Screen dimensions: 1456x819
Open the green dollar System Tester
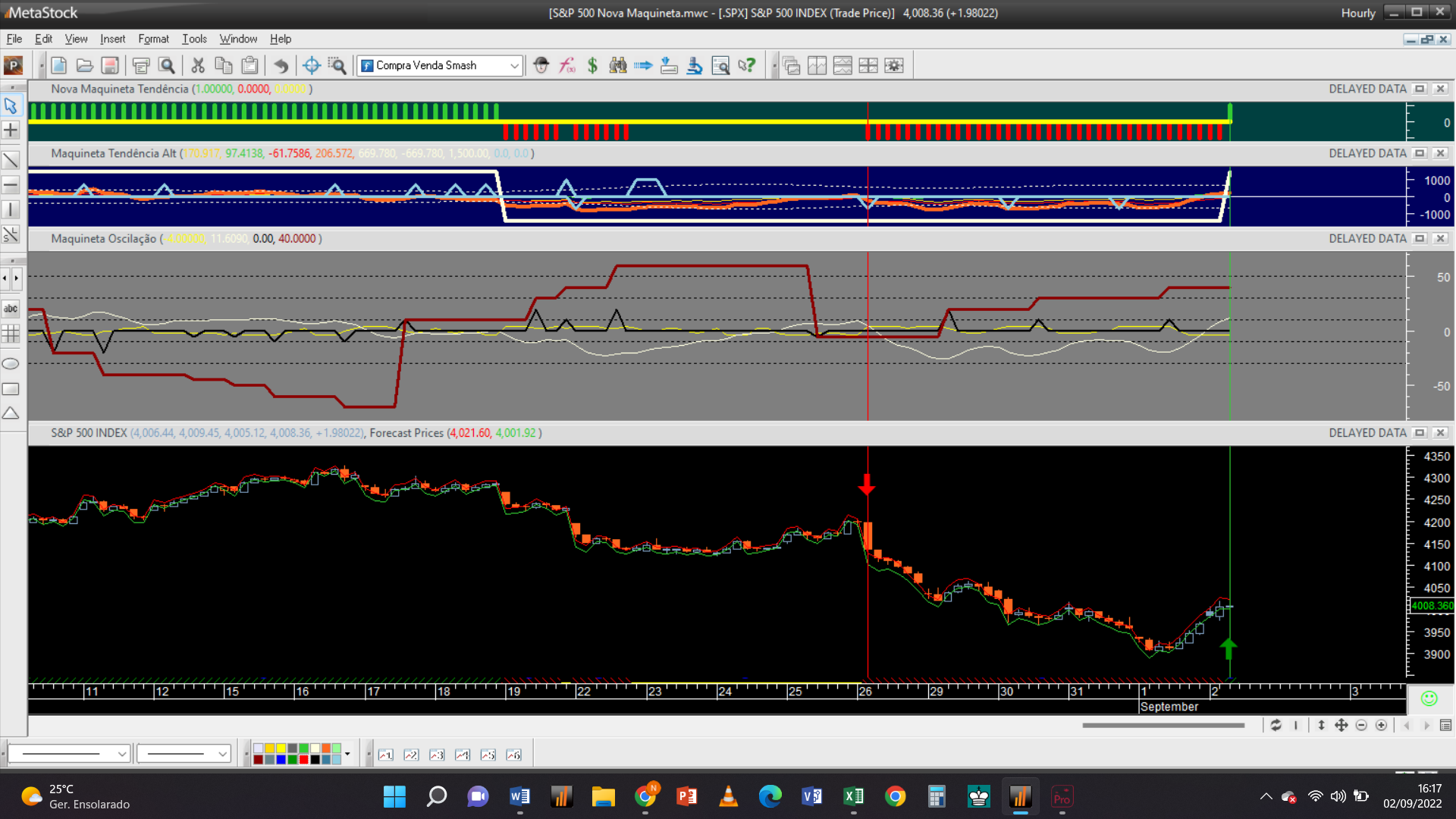point(592,66)
